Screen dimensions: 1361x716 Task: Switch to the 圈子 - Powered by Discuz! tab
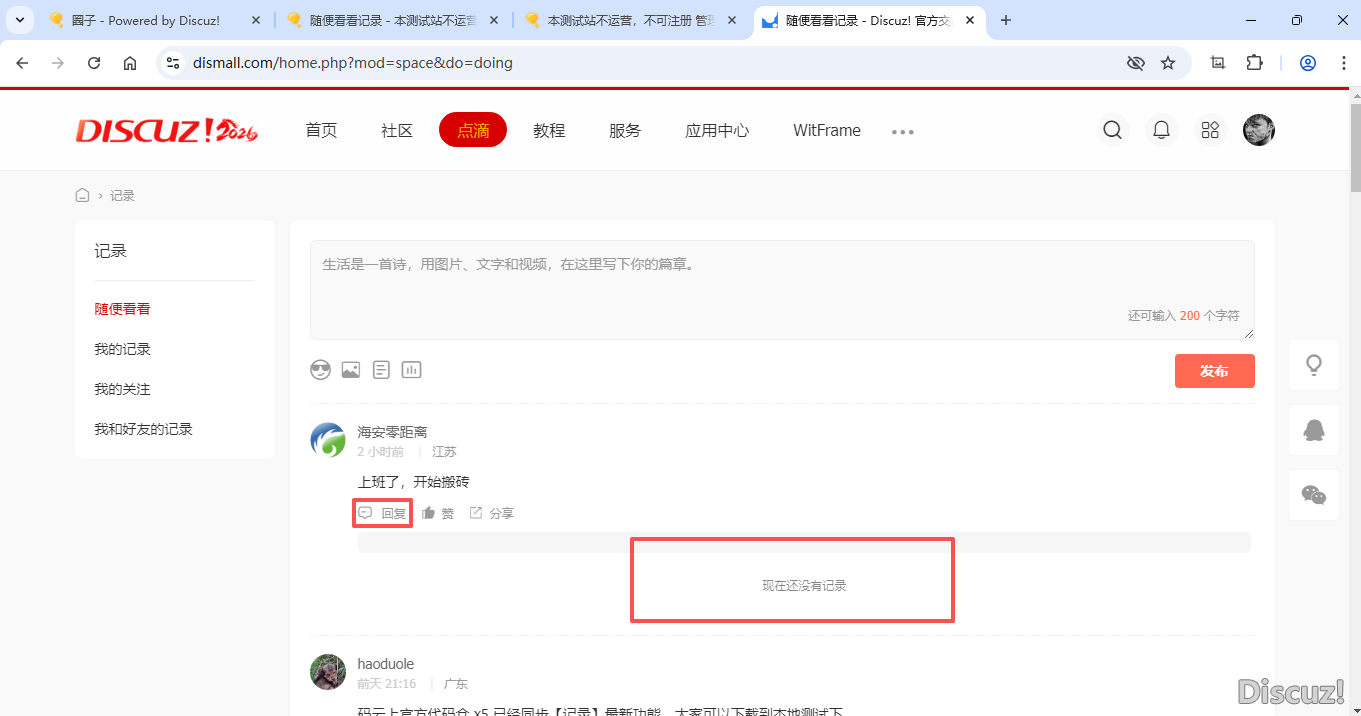tap(145, 20)
